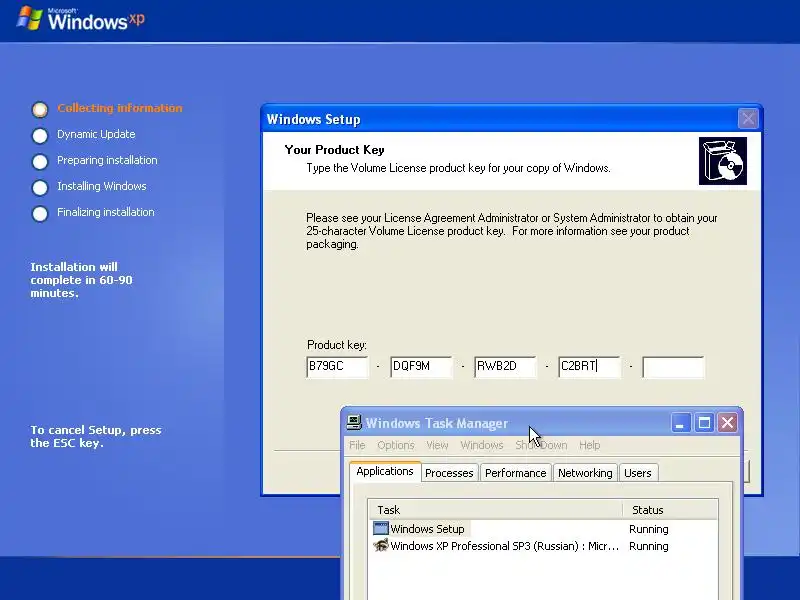Open the Windows menu in Task Manager
The width and height of the screenshot is (800, 600).
(482, 445)
